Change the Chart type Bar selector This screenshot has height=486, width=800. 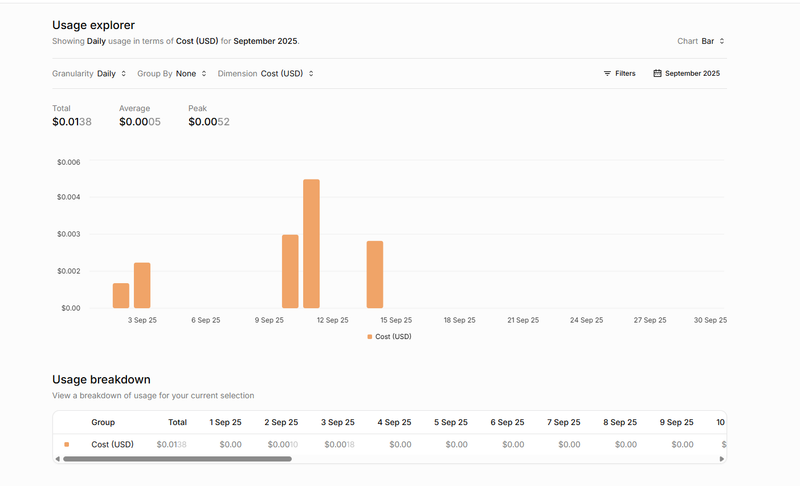coord(713,41)
